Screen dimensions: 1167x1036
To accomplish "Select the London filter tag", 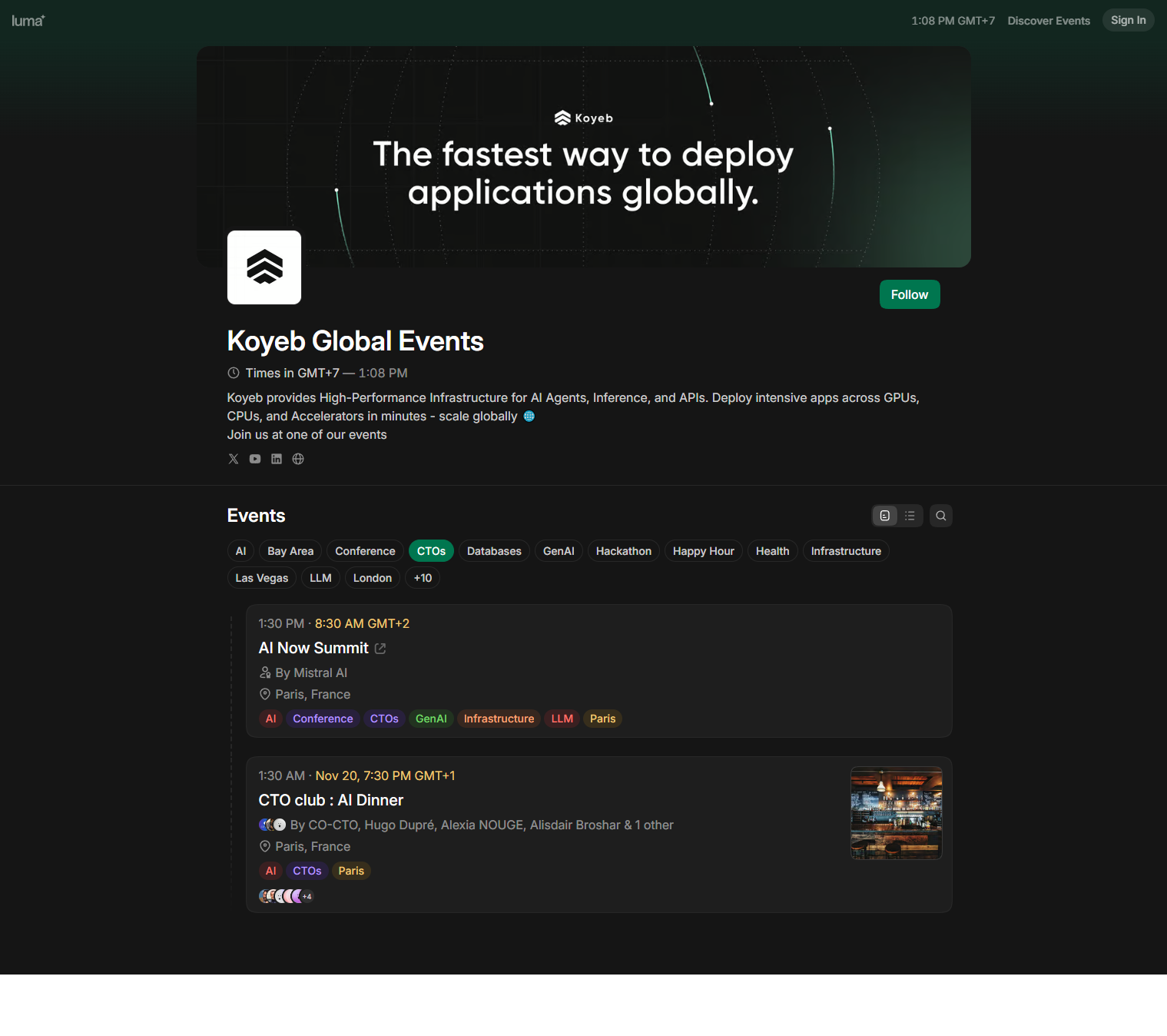I will [x=373, y=578].
